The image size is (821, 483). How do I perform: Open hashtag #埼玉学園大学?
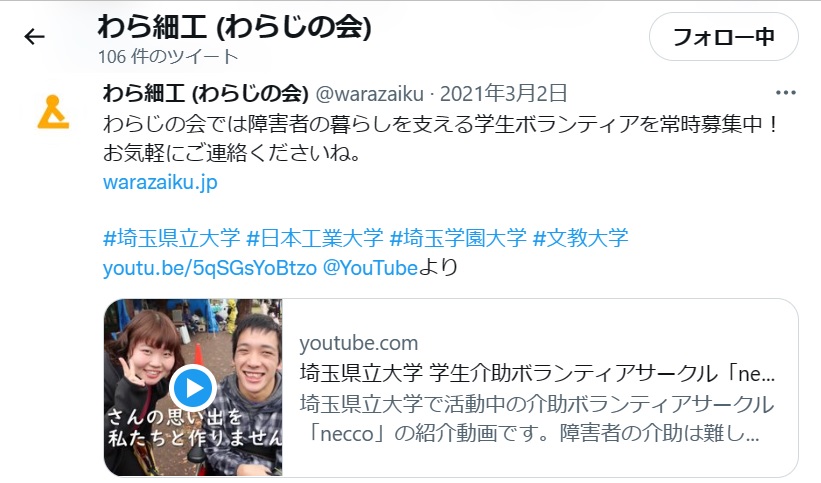point(458,238)
